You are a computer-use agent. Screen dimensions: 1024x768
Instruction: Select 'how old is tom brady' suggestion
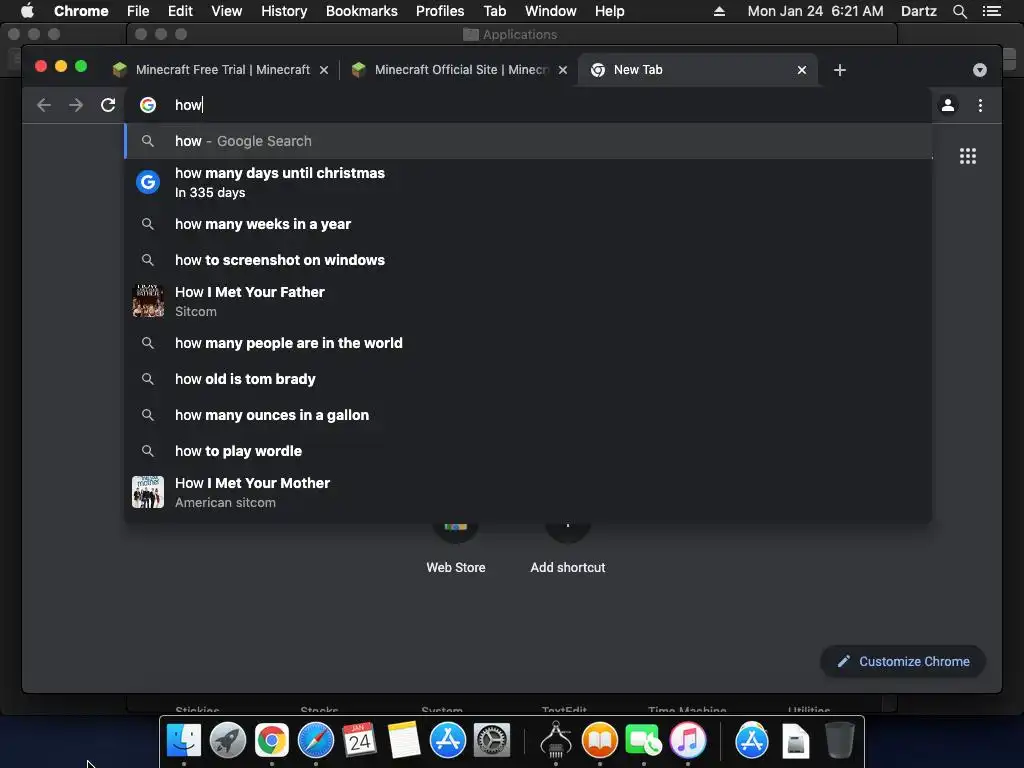point(528,379)
